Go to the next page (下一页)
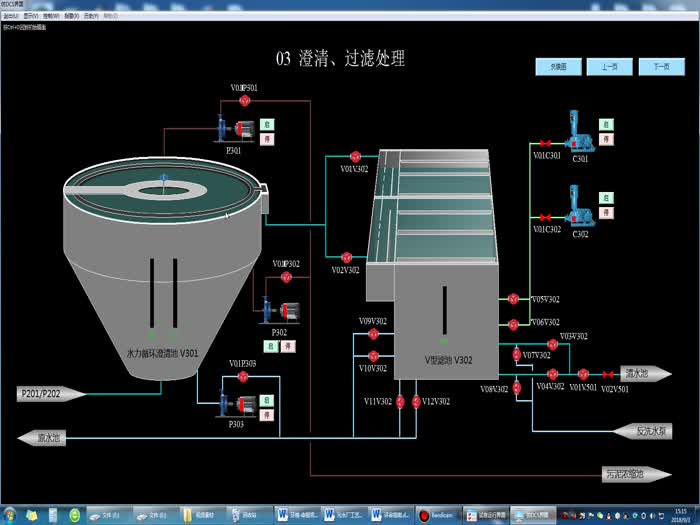 661,67
